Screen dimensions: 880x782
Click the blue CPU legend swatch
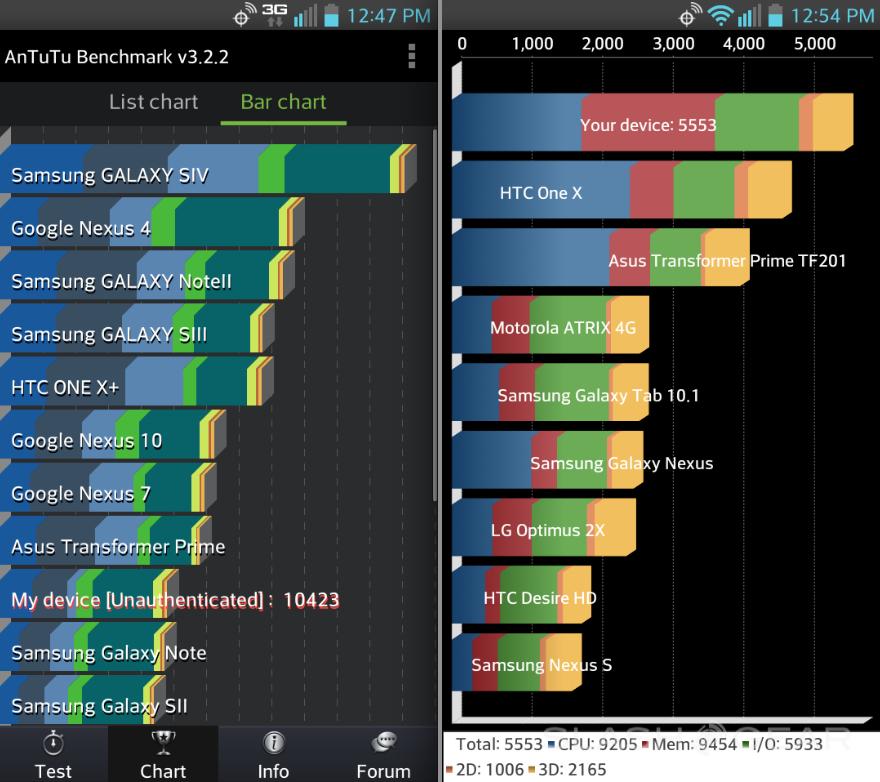click(x=551, y=745)
